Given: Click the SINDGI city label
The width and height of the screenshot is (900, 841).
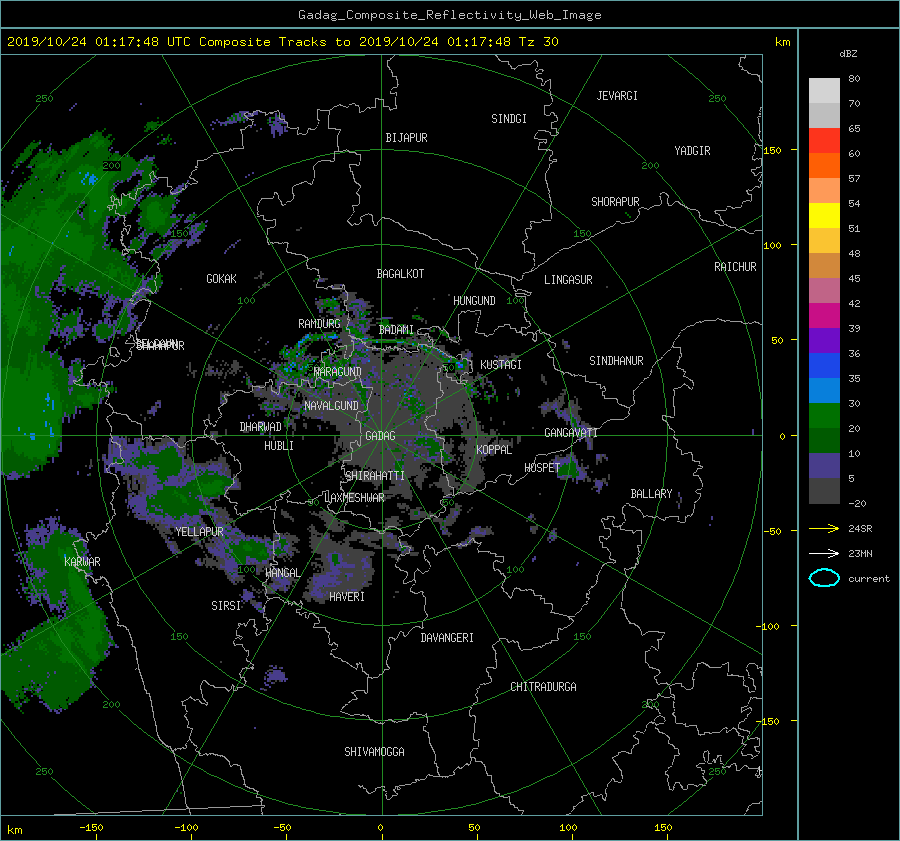Looking at the screenshot, I should [x=509, y=118].
